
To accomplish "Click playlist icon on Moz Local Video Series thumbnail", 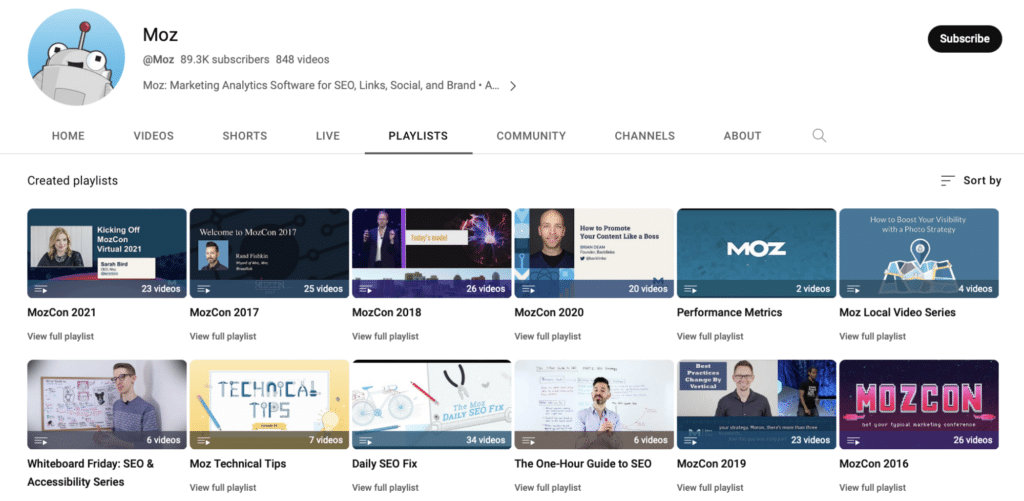I will pyautogui.click(x=854, y=289).
